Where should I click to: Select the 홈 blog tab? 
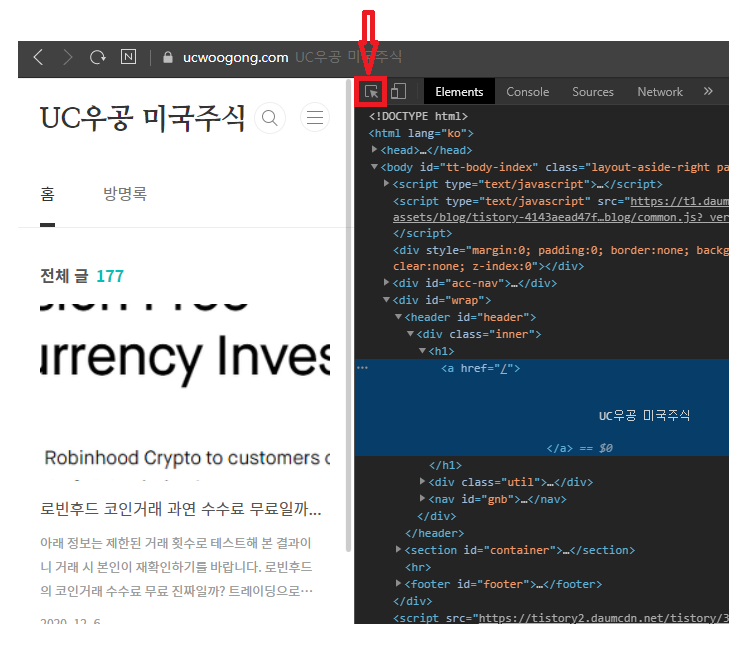click(47, 194)
